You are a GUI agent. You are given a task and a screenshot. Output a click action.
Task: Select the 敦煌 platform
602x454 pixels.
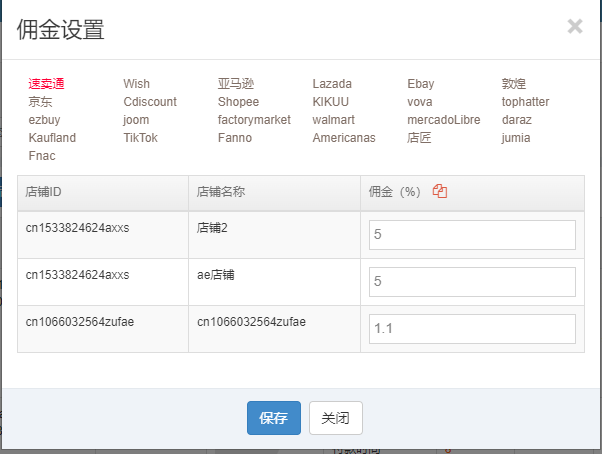click(514, 84)
